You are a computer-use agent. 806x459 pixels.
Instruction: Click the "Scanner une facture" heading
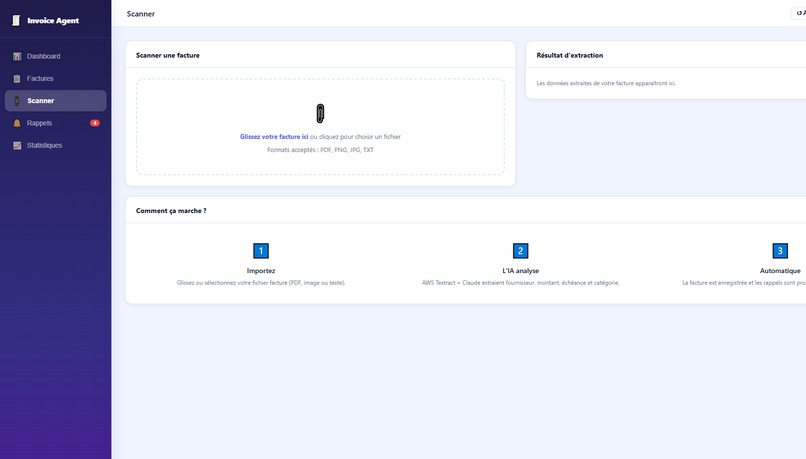pos(168,55)
